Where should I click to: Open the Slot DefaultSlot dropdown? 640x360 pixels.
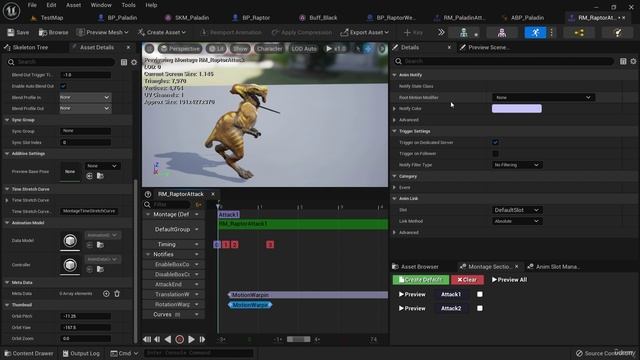tap(516, 210)
